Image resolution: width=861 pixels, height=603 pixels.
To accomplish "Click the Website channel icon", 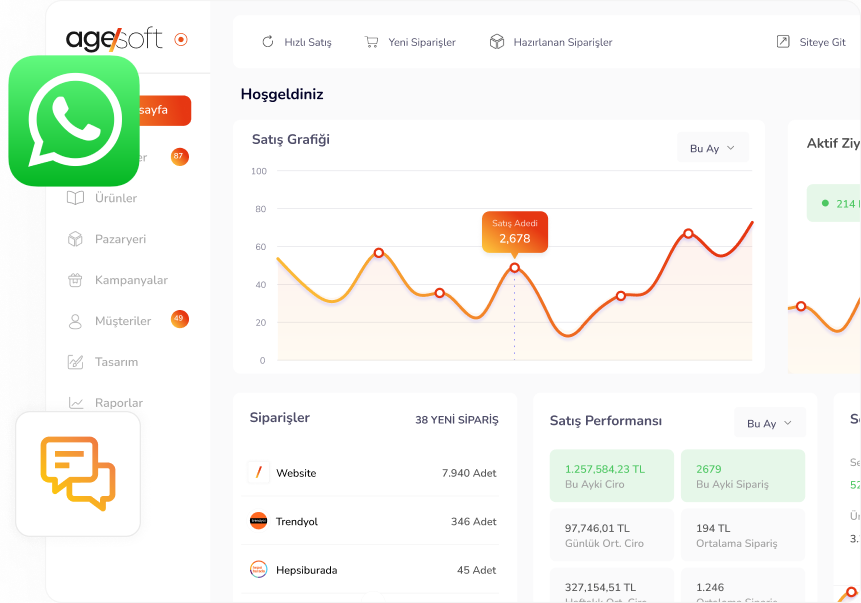I will point(259,472).
